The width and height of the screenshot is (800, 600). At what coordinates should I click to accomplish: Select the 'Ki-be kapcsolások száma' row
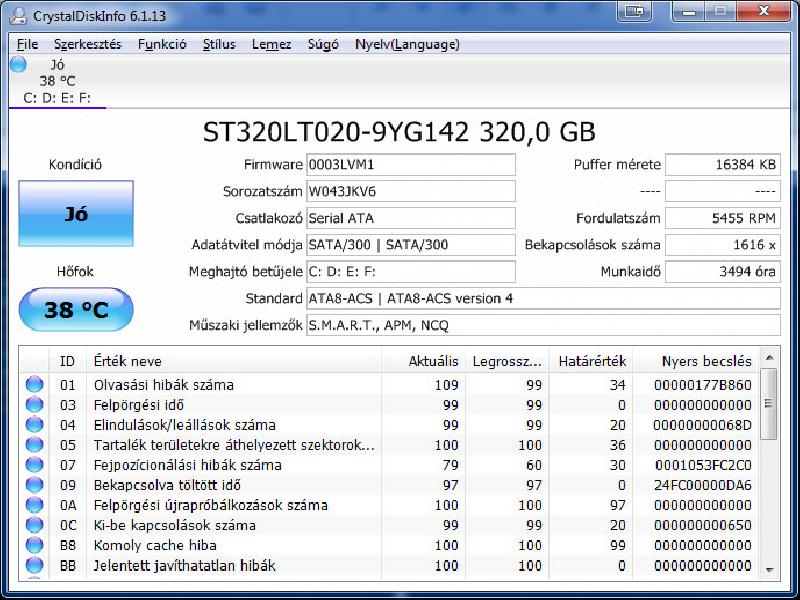tap(390, 524)
